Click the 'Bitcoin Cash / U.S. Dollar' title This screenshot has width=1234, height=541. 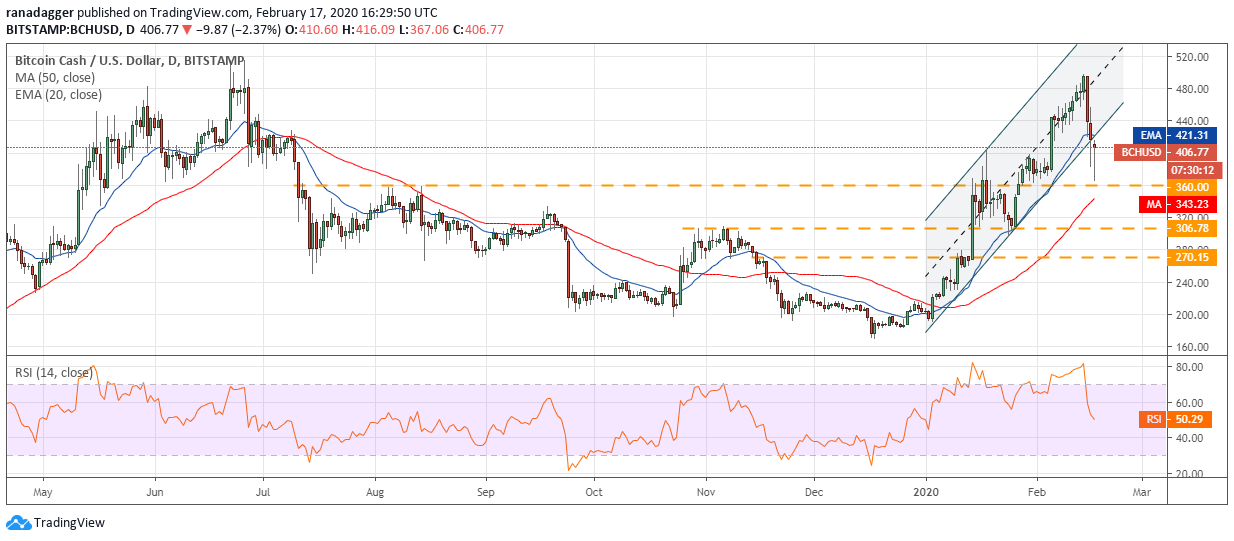90,60
